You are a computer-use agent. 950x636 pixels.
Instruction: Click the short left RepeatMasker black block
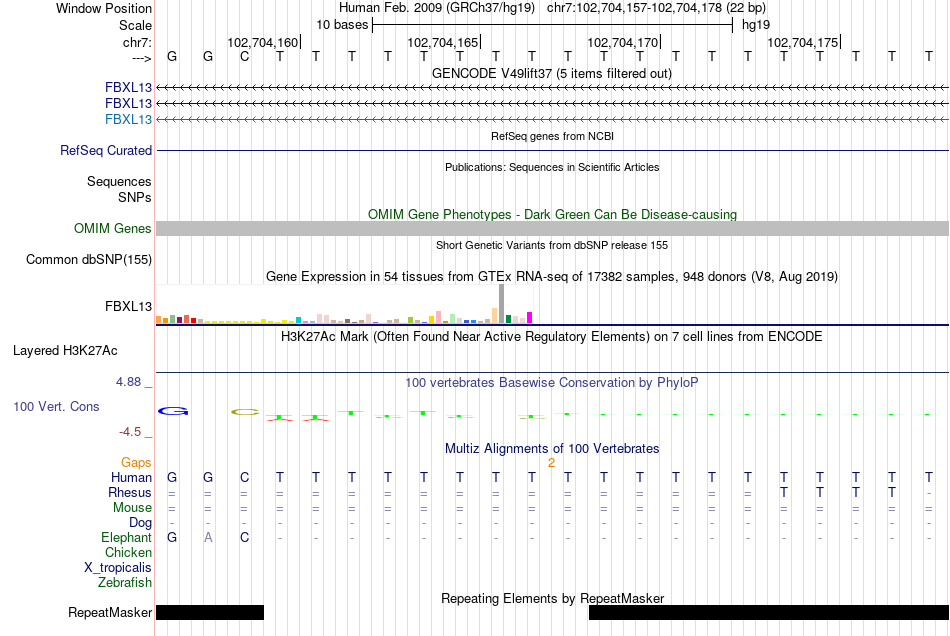(210, 612)
